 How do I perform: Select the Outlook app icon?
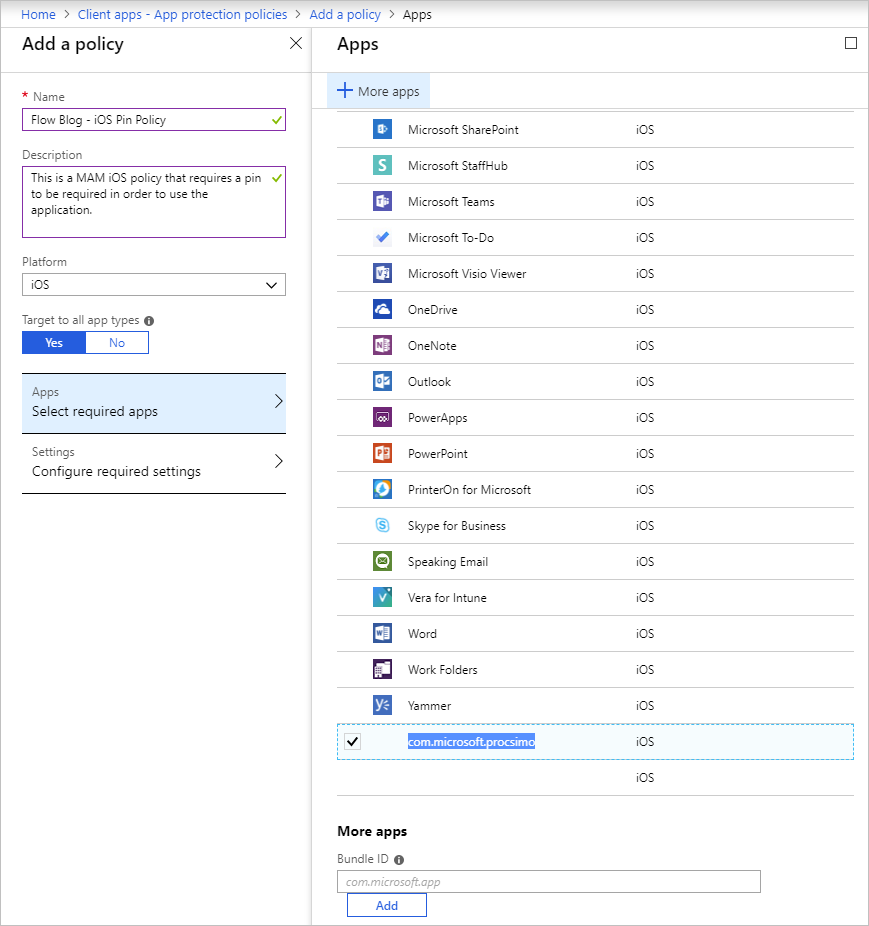(381, 382)
